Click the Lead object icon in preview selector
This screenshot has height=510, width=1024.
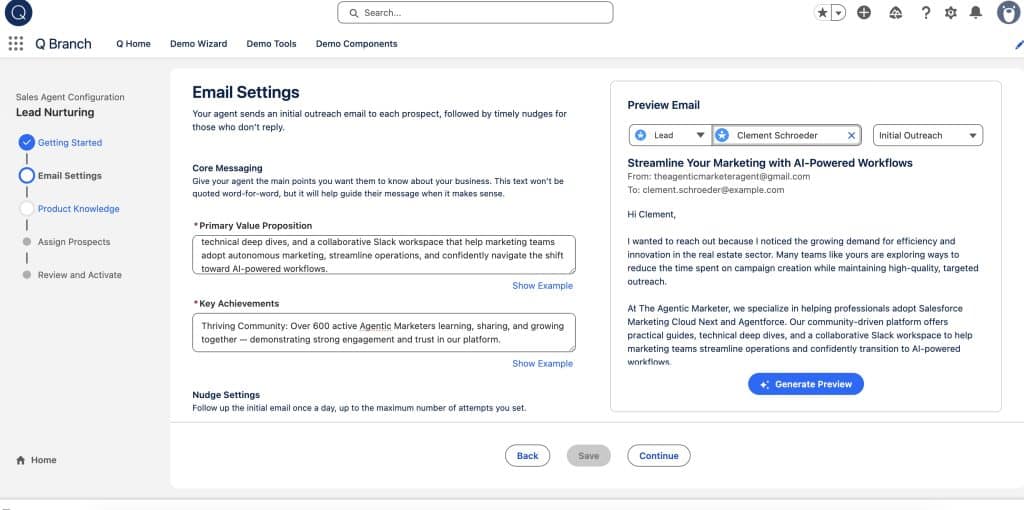(x=641, y=135)
